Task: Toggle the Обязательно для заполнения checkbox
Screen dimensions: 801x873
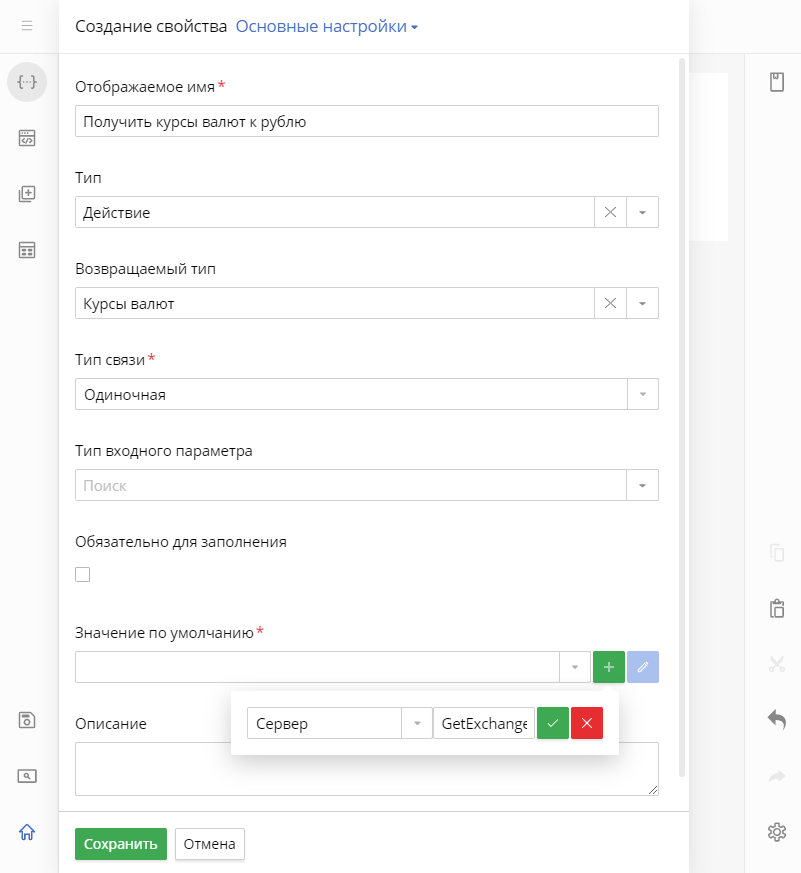Action: click(x=82, y=575)
